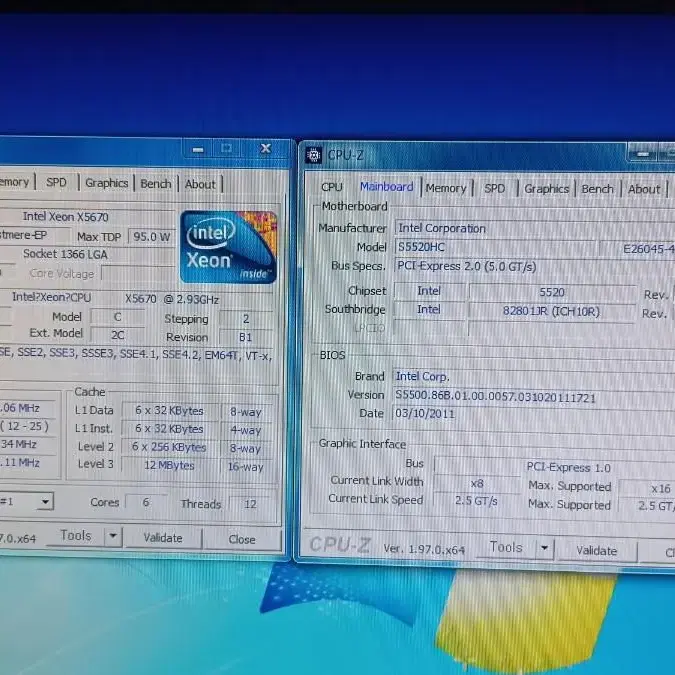
Task: Close the left CPU-Z window with X
Action: click(266, 149)
